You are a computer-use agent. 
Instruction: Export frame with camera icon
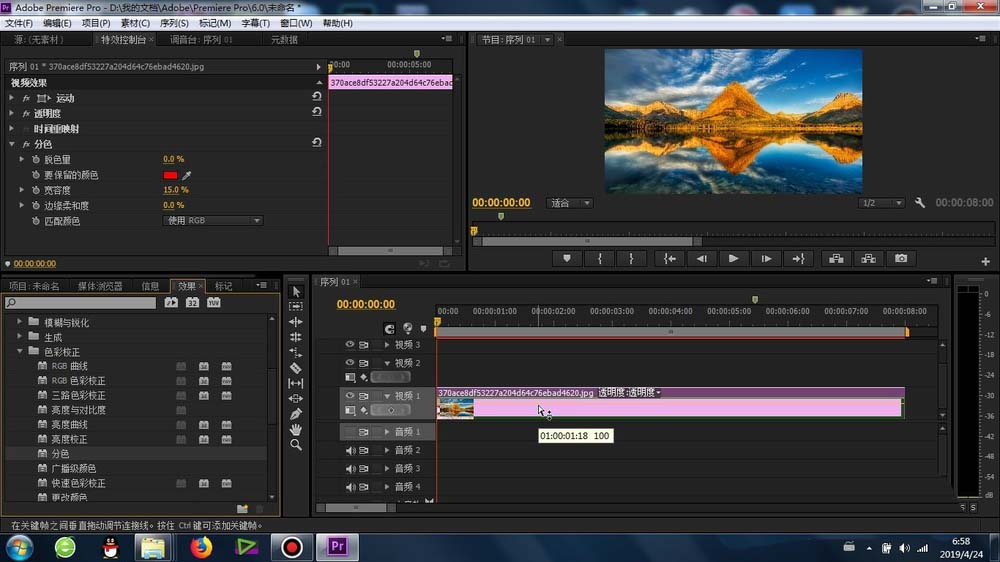coord(901,258)
